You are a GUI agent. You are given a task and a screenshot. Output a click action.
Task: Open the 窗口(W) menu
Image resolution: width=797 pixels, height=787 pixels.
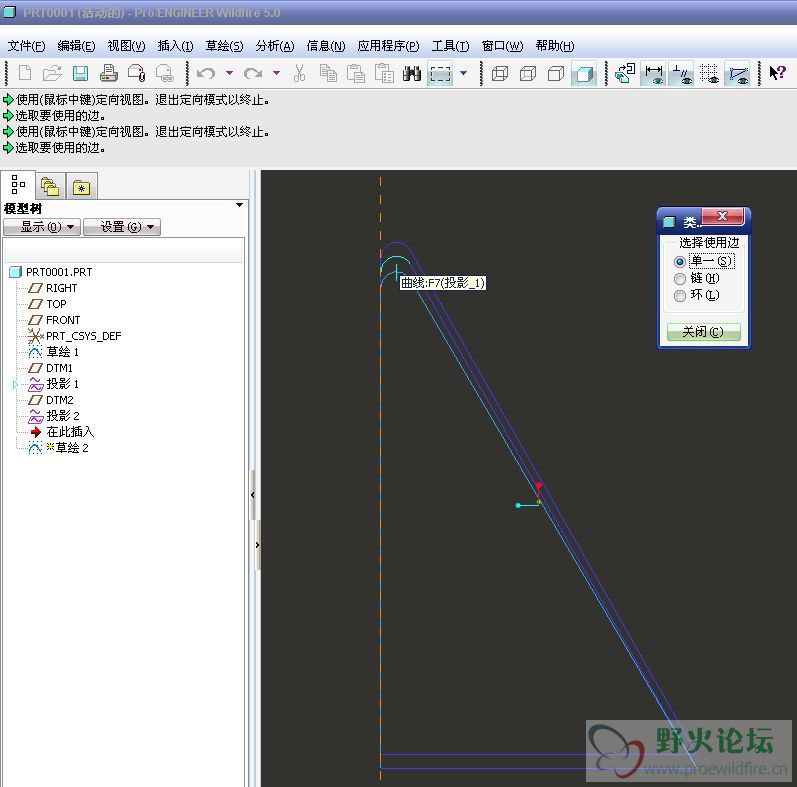pos(502,46)
